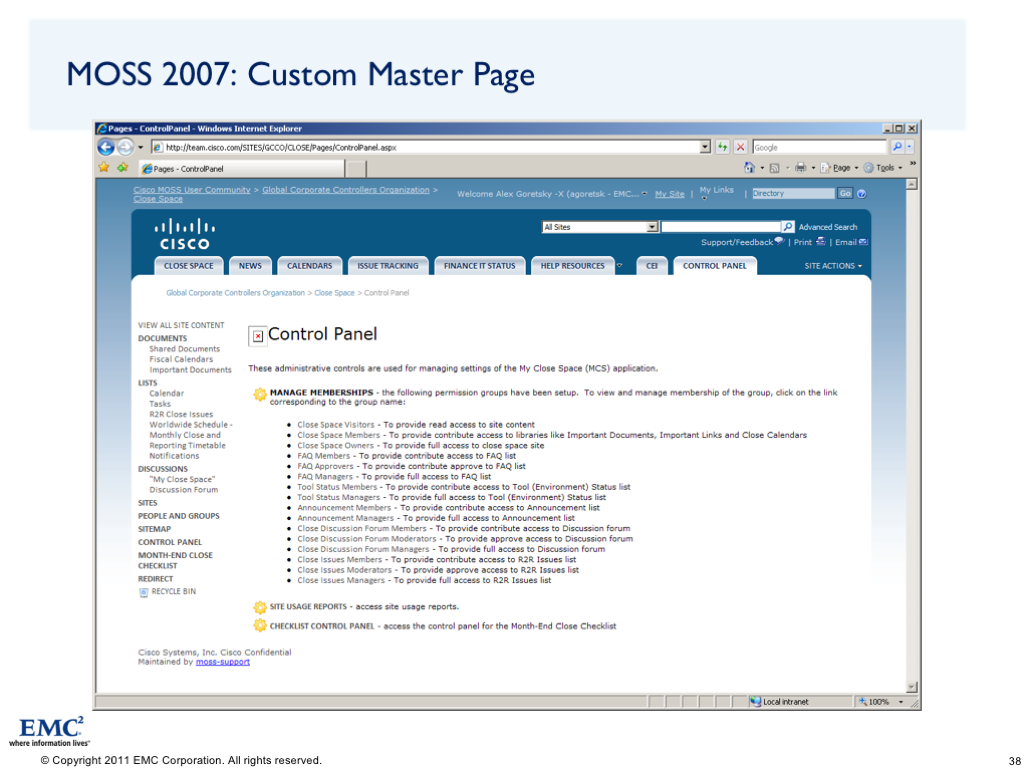
Task: Open the Tools menu dropdown
Action: [883, 168]
